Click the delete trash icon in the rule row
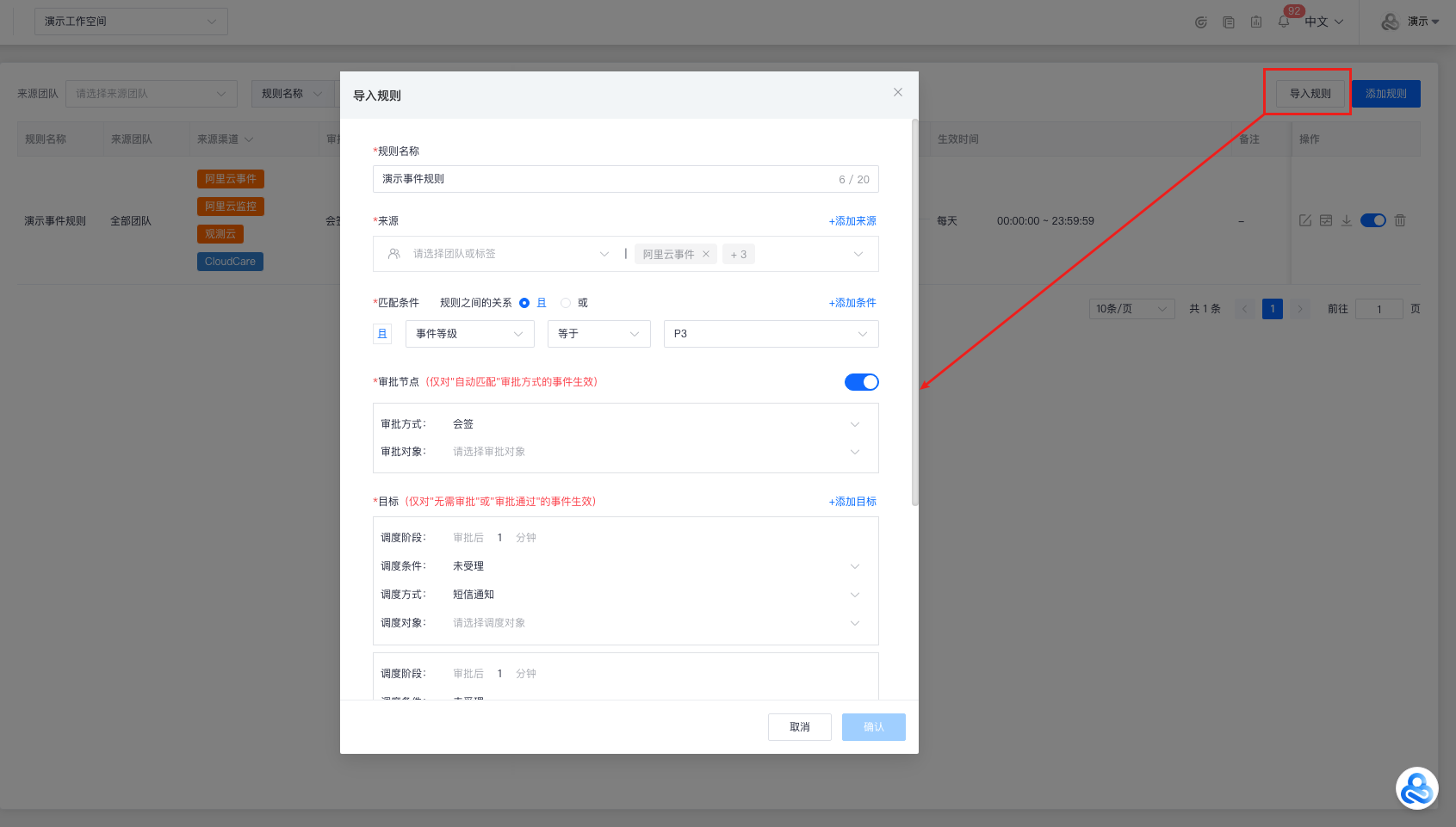 [1400, 220]
